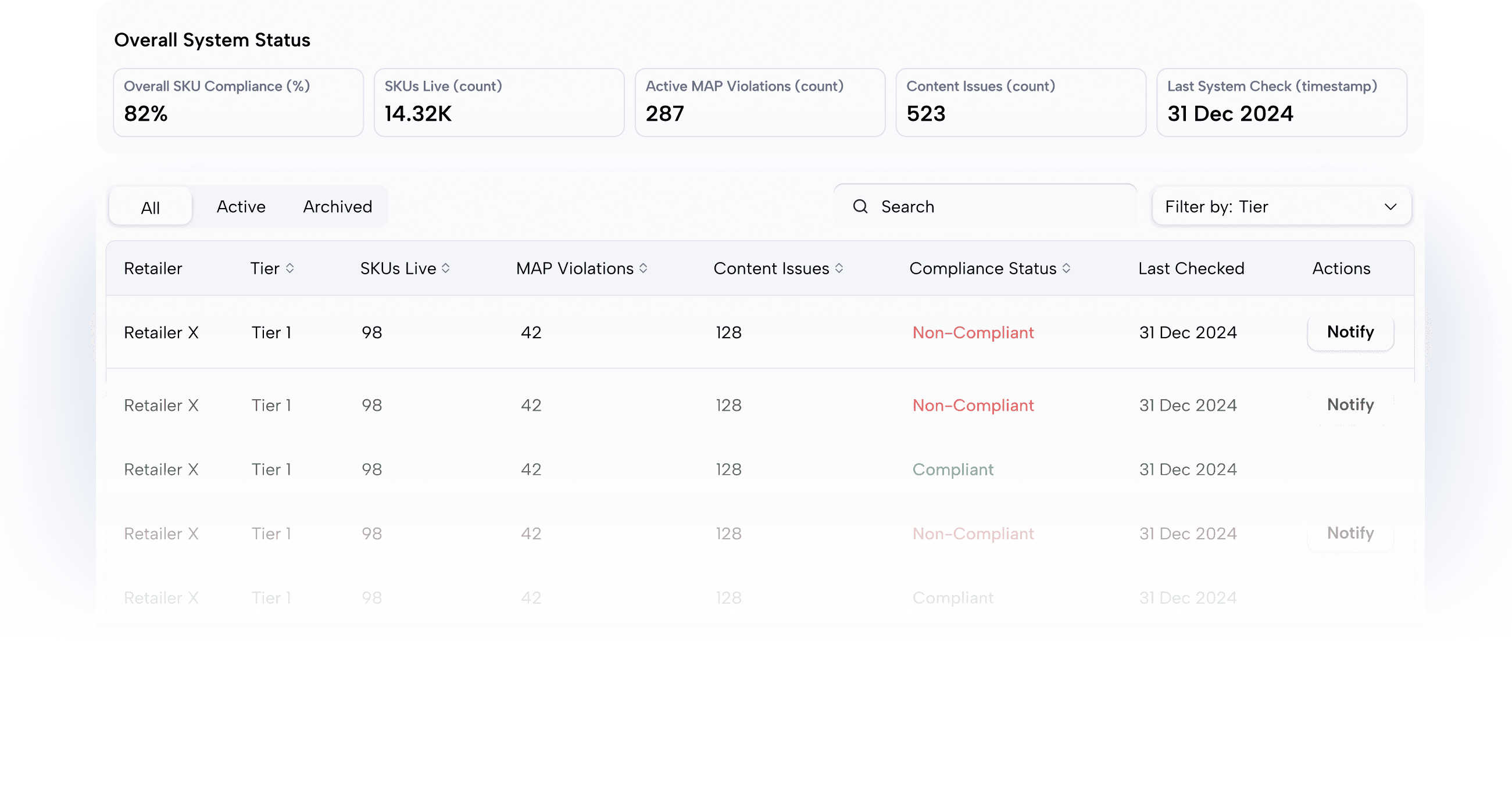
Task: Sort by MAP Violations column arrows
Action: point(644,268)
